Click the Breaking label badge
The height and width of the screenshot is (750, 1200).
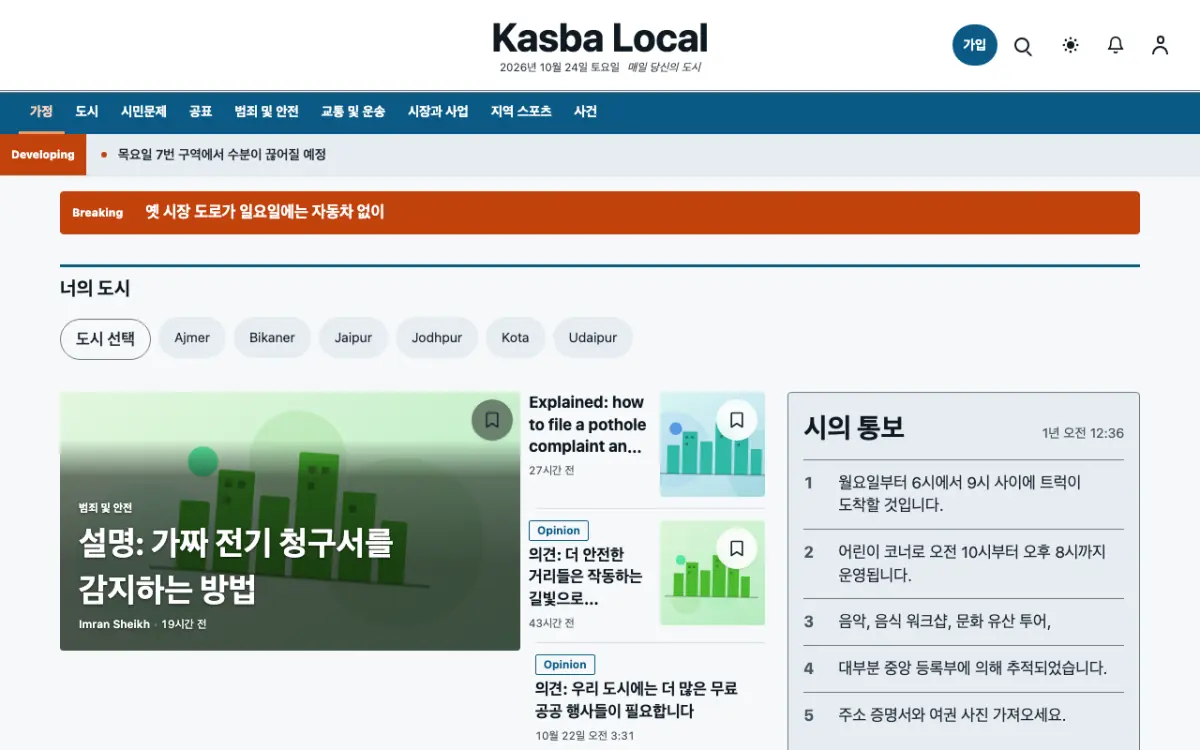98,213
